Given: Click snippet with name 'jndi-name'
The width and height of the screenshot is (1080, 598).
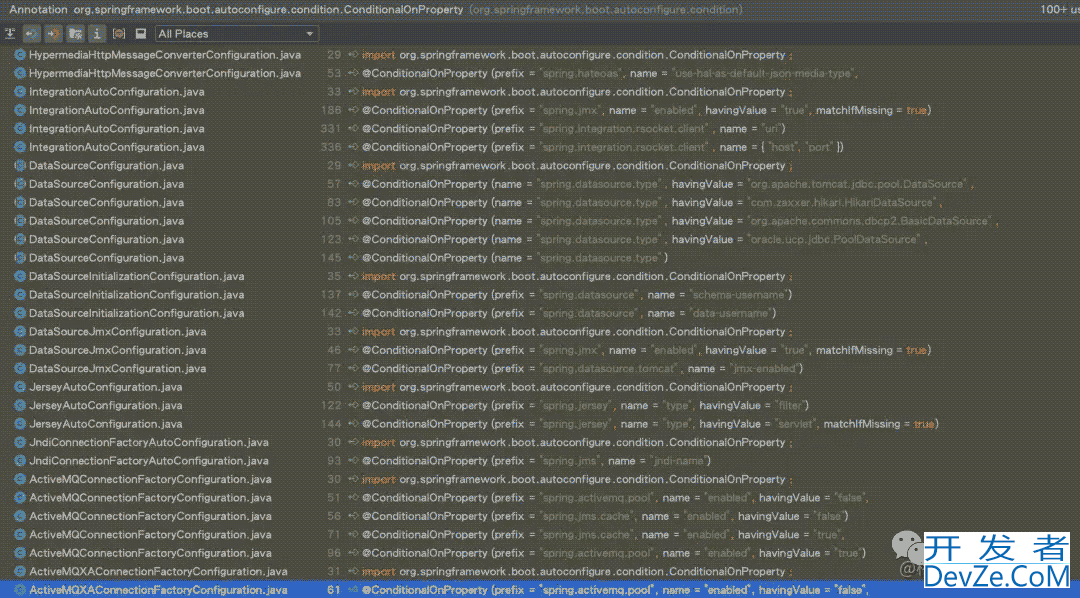Looking at the screenshot, I should tap(537, 461).
